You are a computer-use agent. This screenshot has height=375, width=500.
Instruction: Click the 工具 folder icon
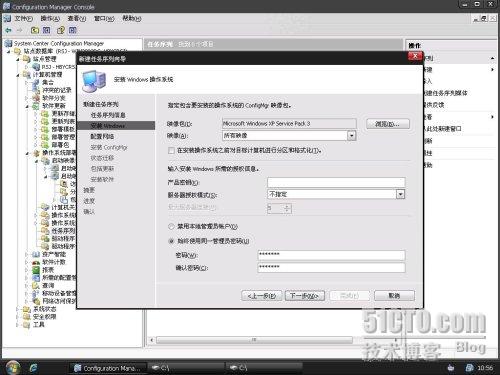tap(27, 325)
